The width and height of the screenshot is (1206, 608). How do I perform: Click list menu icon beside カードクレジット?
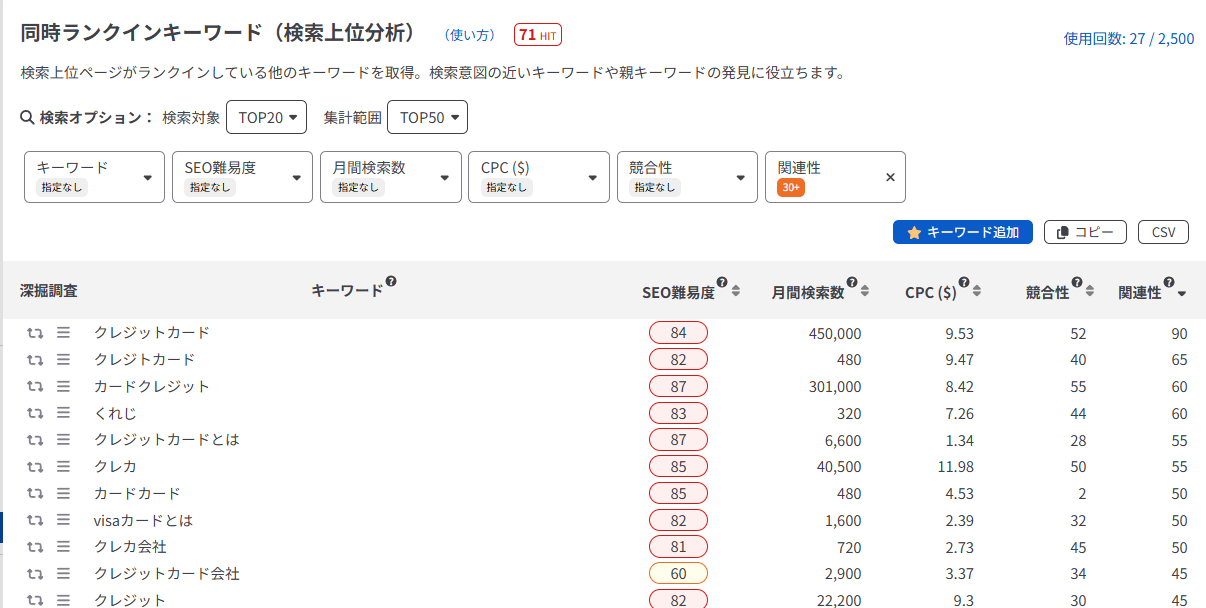pyautogui.click(x=63, y=386)
